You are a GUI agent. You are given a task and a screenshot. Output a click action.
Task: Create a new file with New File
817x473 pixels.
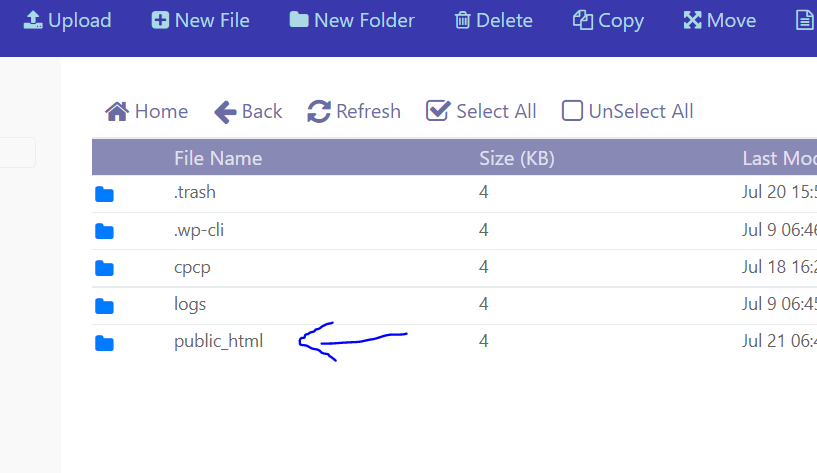201,20
